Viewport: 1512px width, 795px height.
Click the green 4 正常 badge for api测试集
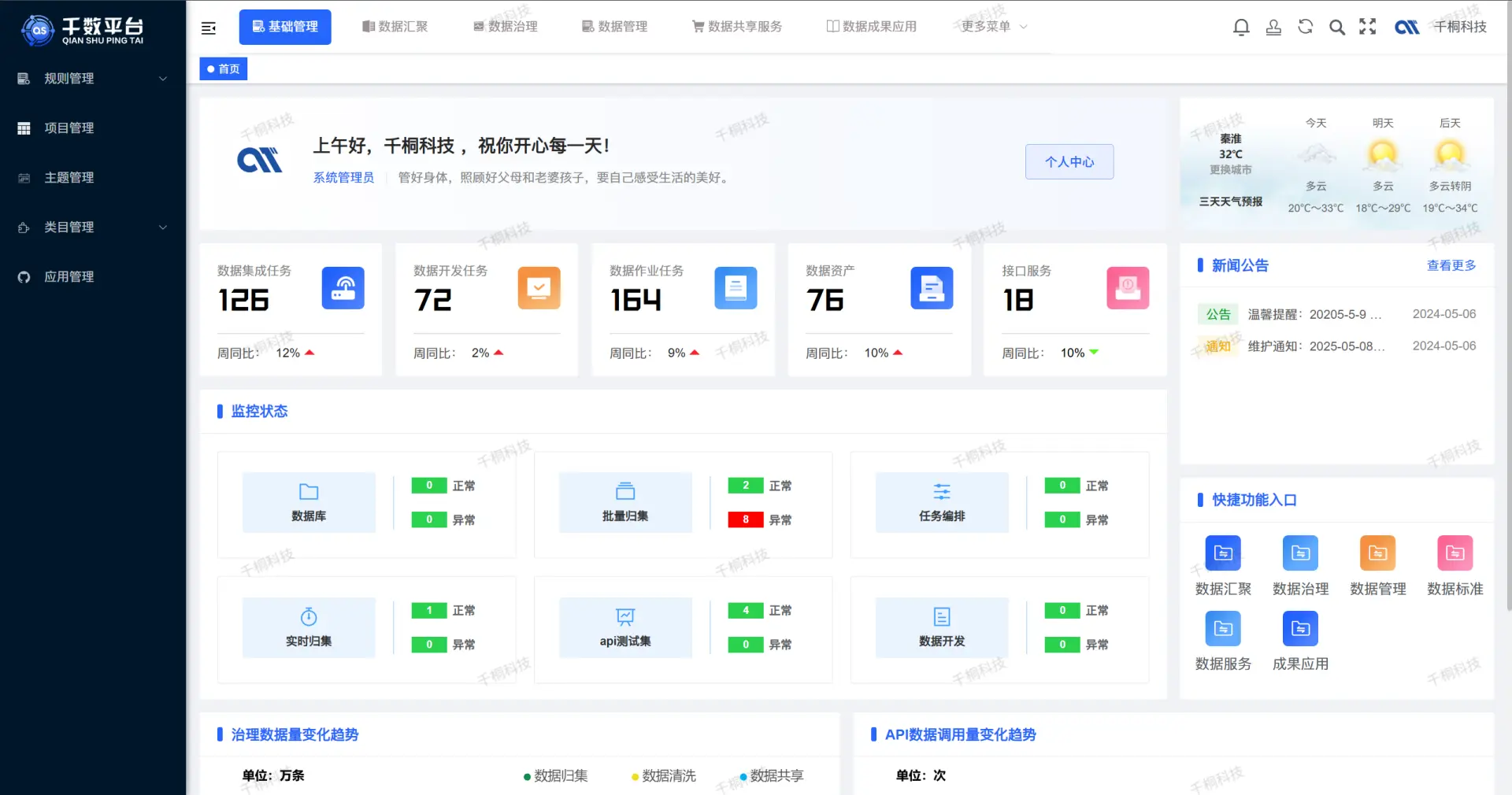pos(745,611)
